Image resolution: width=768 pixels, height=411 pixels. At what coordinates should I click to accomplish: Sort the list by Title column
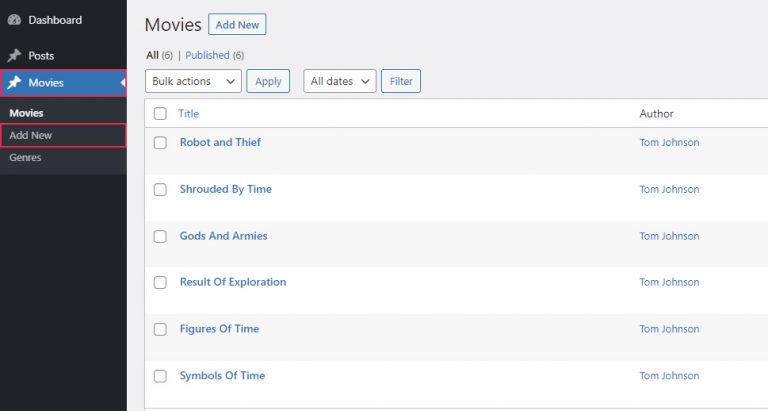(188, 114)
